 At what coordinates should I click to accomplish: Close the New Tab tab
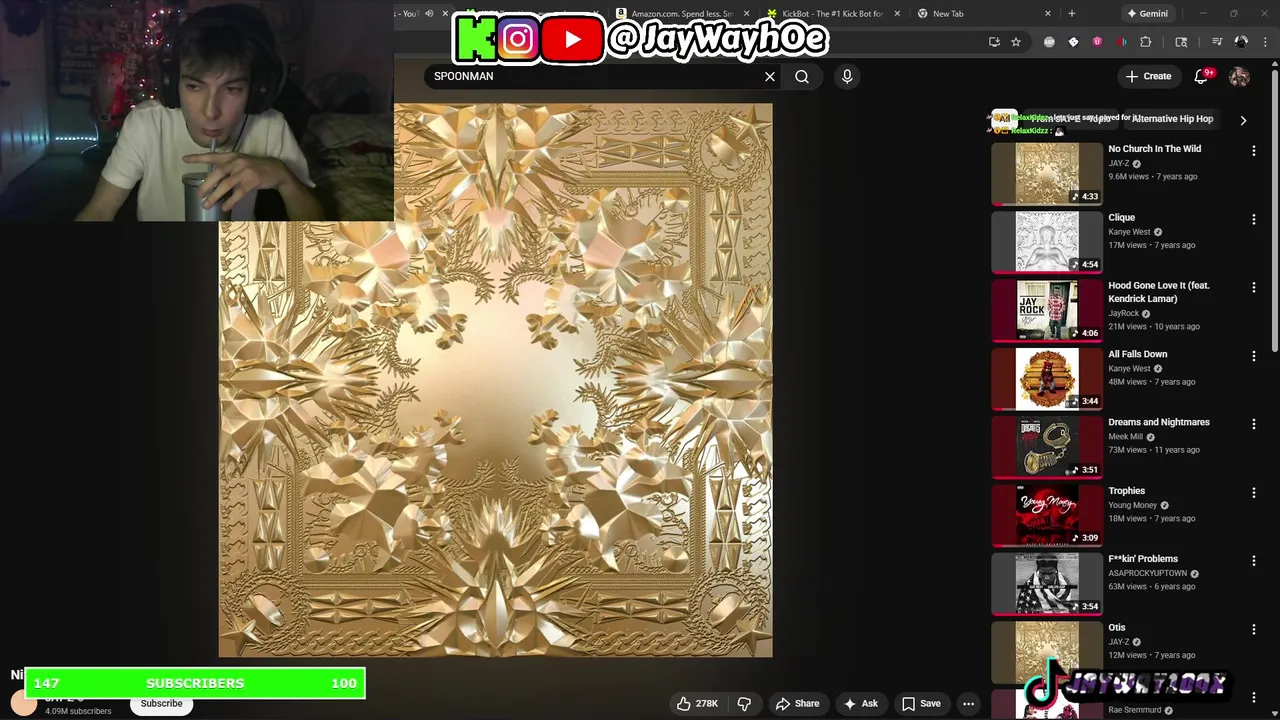pyautogui.click(x=1048, y=13)
